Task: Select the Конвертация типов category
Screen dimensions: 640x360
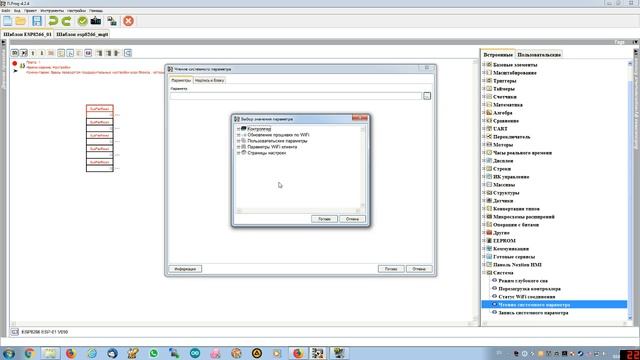Action: [516, 209]
